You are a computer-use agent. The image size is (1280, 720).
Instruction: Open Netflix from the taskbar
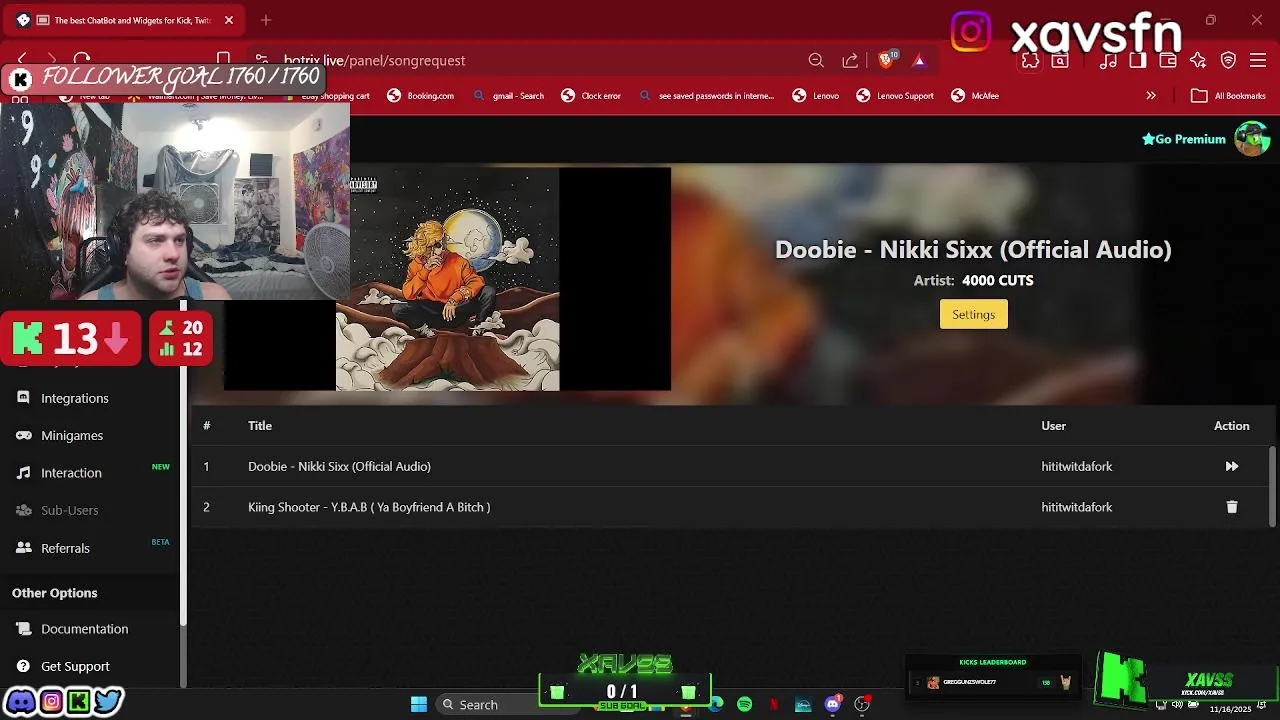[x=774, y=705]
